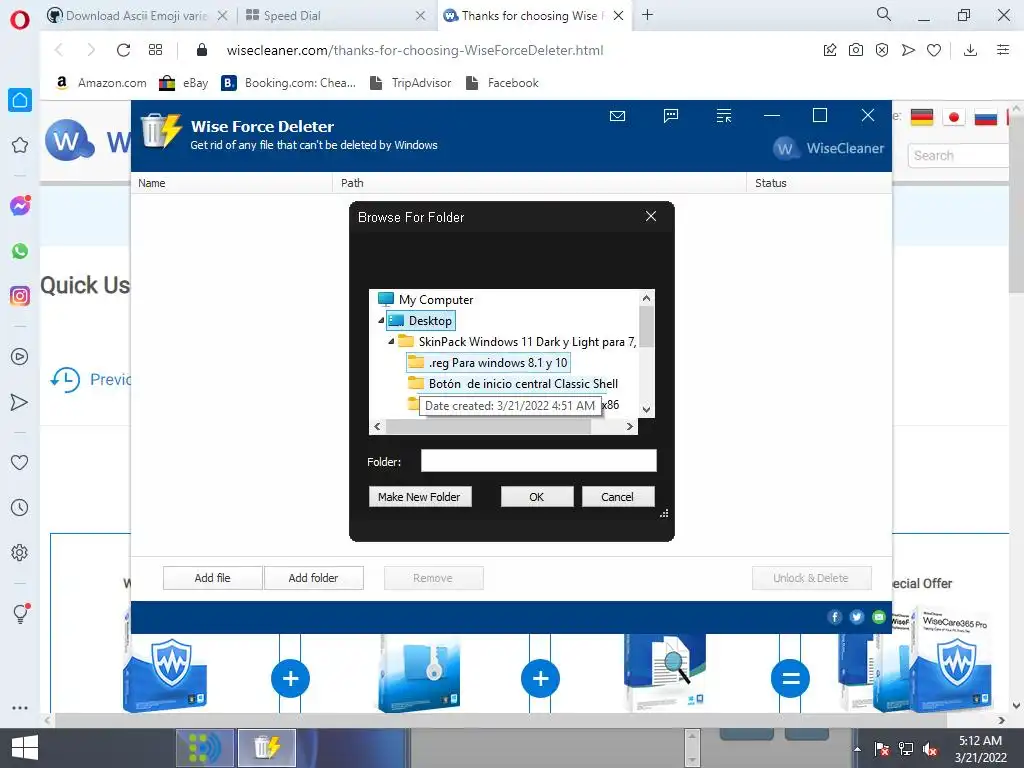Open taskbar clock showing 5:12 AM
The width and height of the screenshot is (1024, 768).
click(x=980, y=749)
